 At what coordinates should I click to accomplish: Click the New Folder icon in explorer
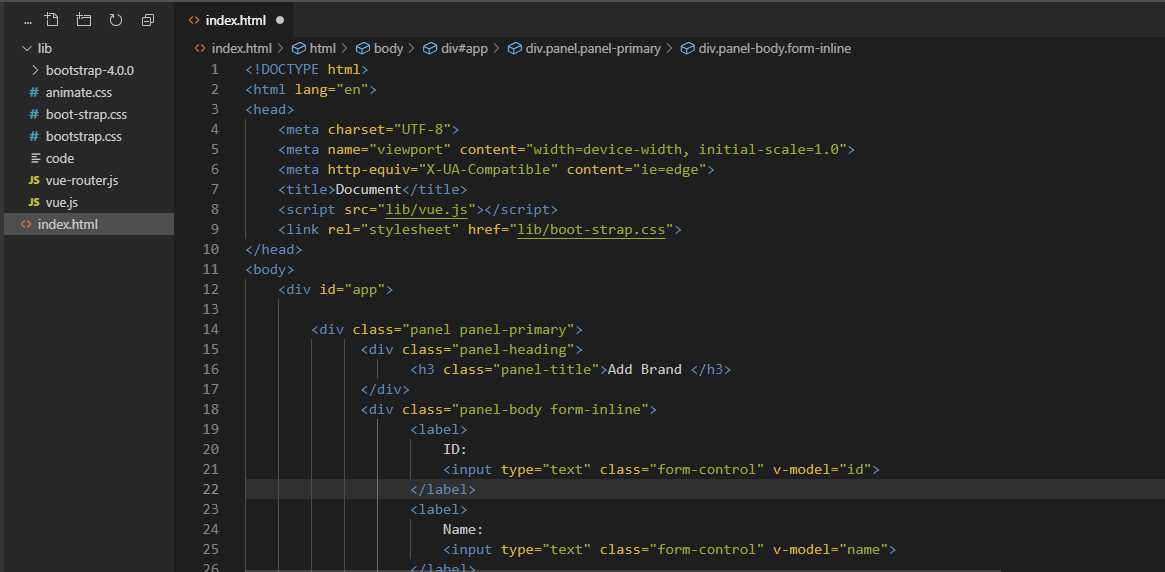click(x=83, y=20)
